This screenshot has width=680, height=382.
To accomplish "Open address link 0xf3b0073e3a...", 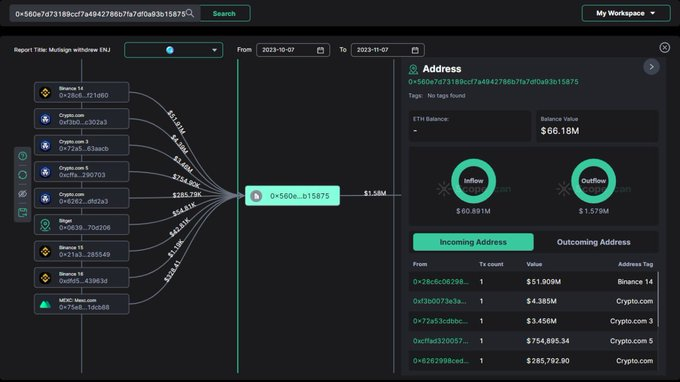I will (439, 301).
